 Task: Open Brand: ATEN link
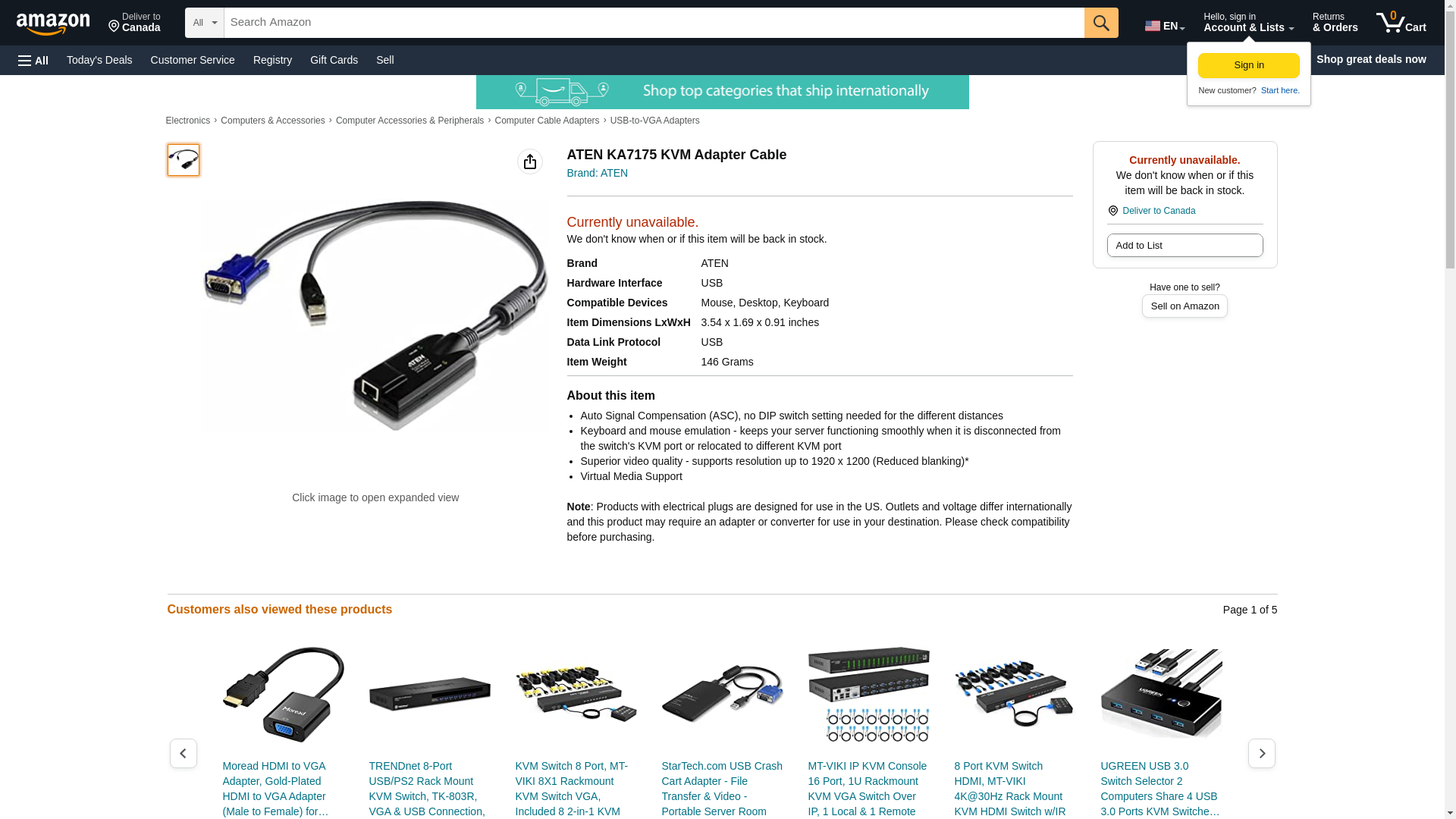[598, 173]
